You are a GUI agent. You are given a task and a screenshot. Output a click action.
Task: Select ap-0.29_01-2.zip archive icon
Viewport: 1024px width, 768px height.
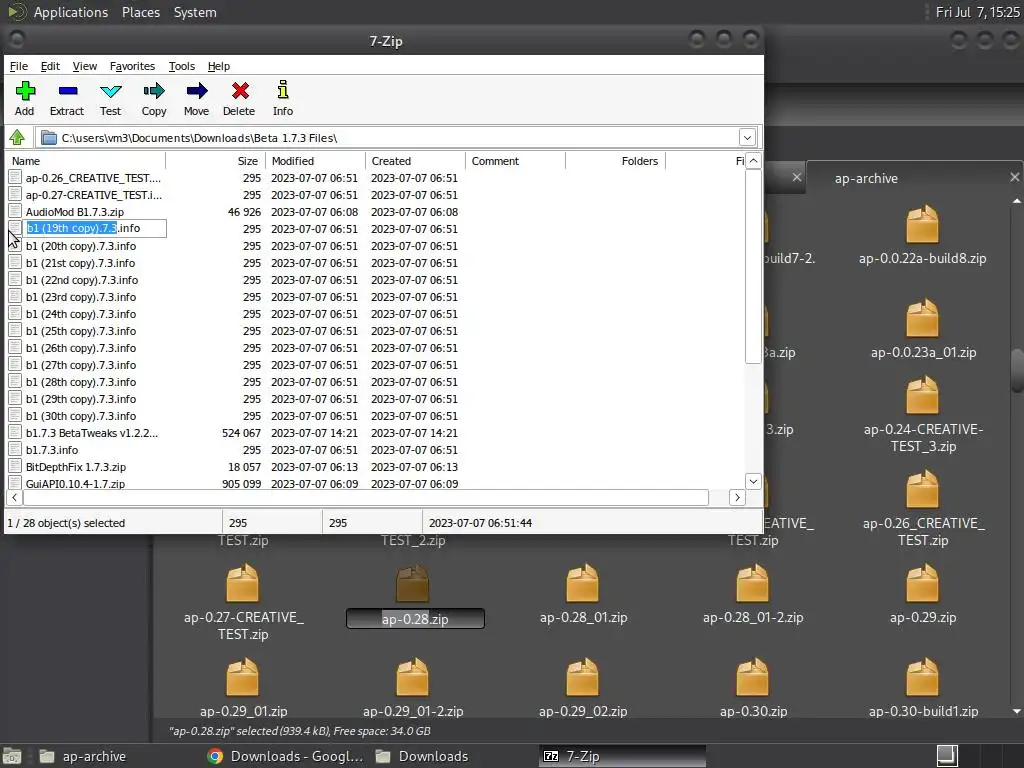pos(413,677)
